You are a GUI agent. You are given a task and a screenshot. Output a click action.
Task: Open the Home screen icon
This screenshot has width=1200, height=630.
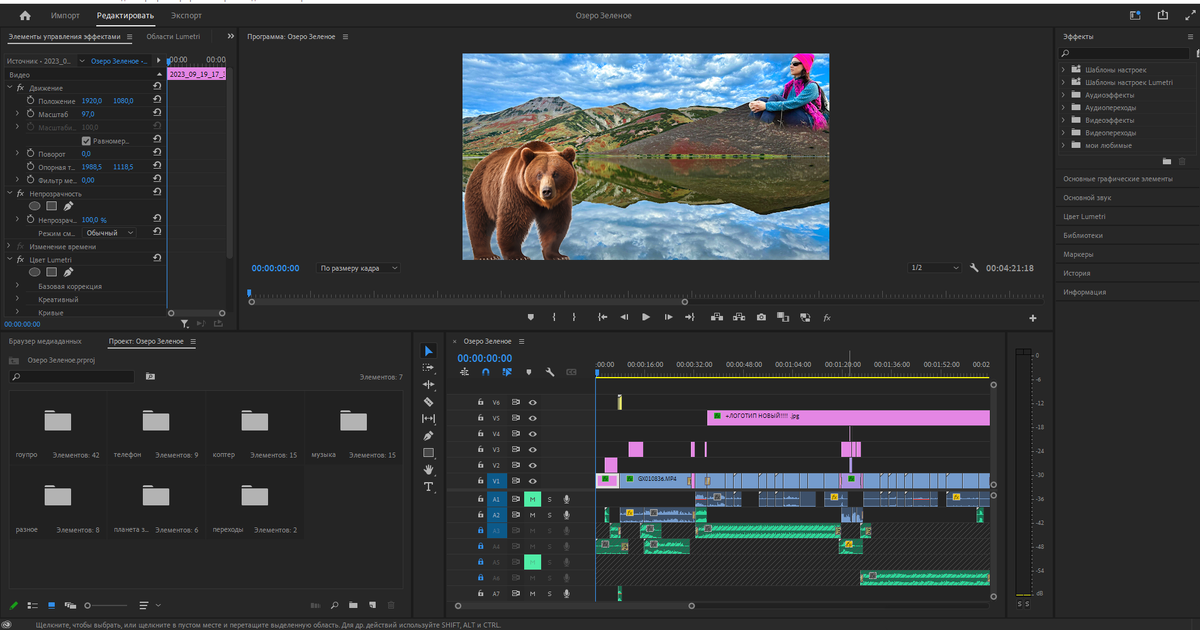pos(25,16)
